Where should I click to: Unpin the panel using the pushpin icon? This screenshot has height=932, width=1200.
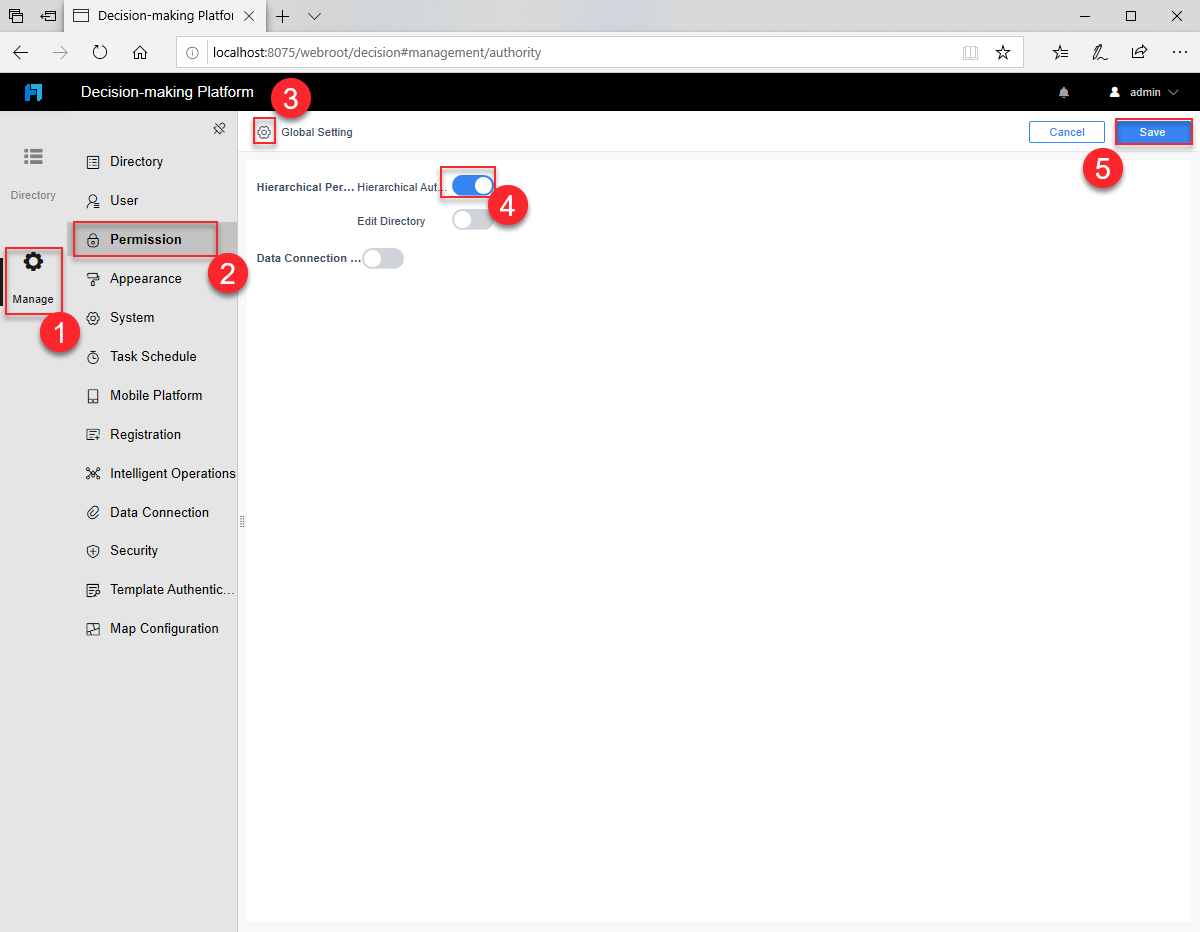pyautogui.click(x=219, y=128)
